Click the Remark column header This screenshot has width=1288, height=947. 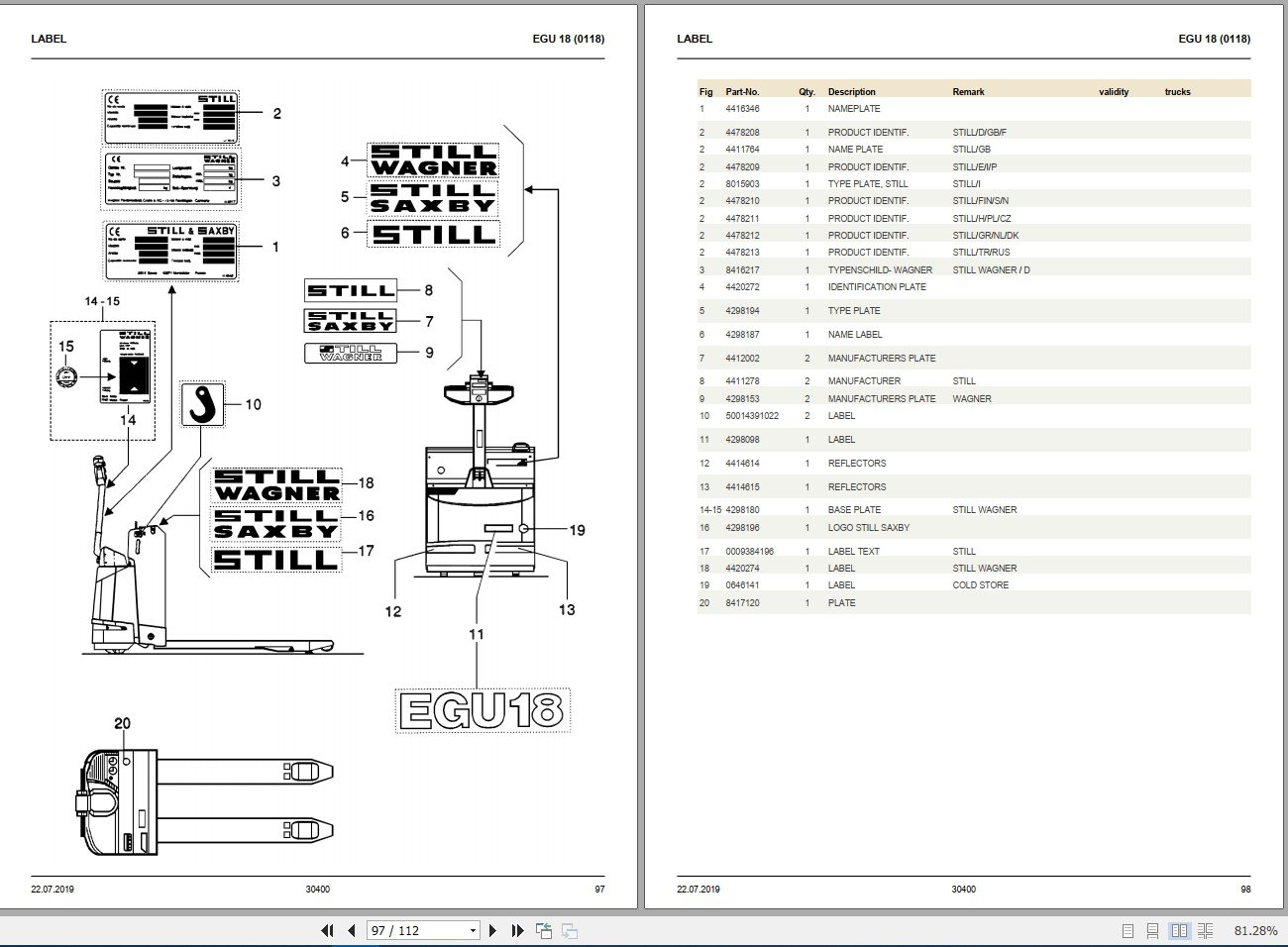(x=968, y=92)
